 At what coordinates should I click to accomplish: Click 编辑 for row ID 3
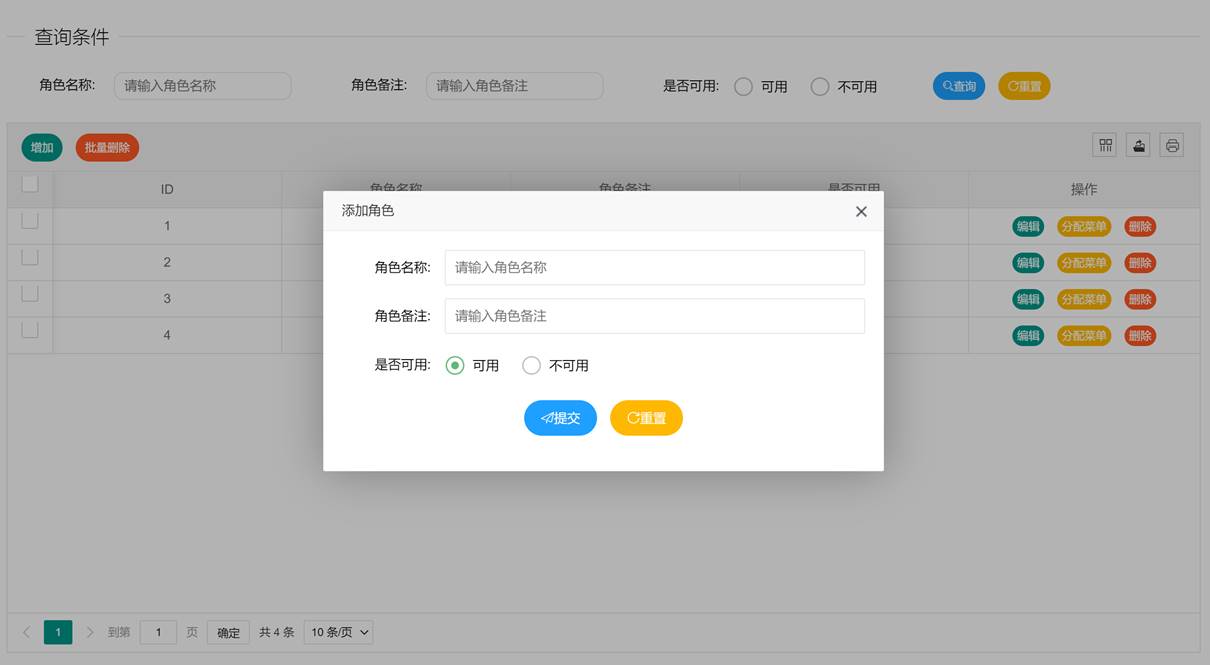pos(1028,299)
